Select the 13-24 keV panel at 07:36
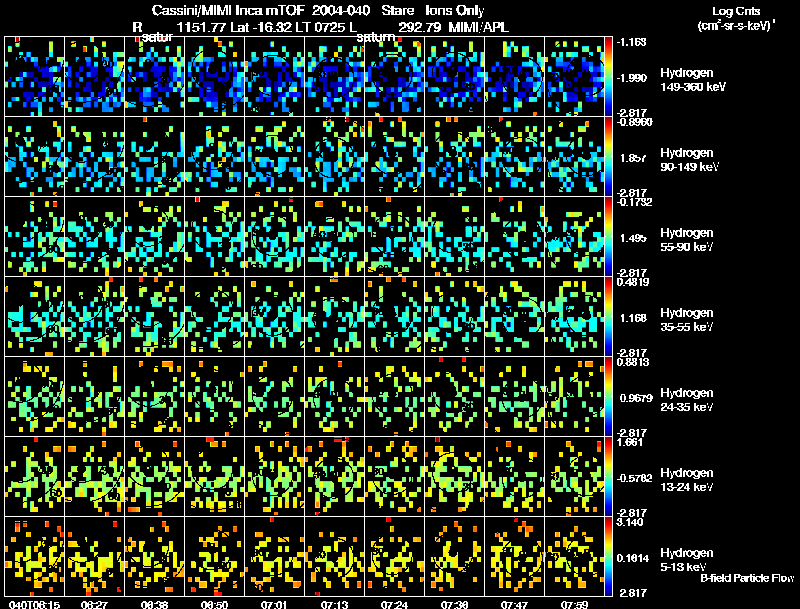This screenshot has width=800, height=609. (x=455, y=476)
